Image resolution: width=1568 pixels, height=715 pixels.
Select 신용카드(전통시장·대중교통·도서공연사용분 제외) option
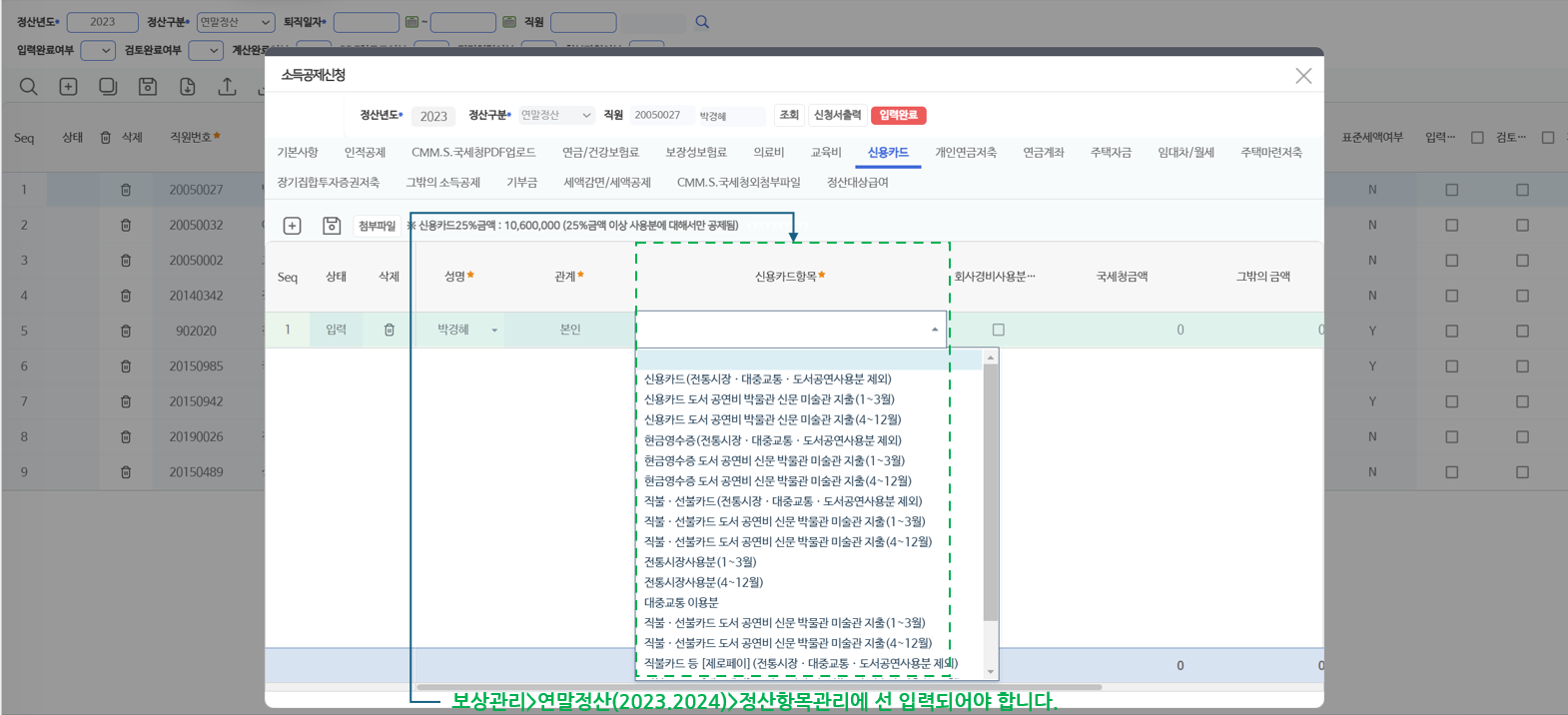coord(767,378)
